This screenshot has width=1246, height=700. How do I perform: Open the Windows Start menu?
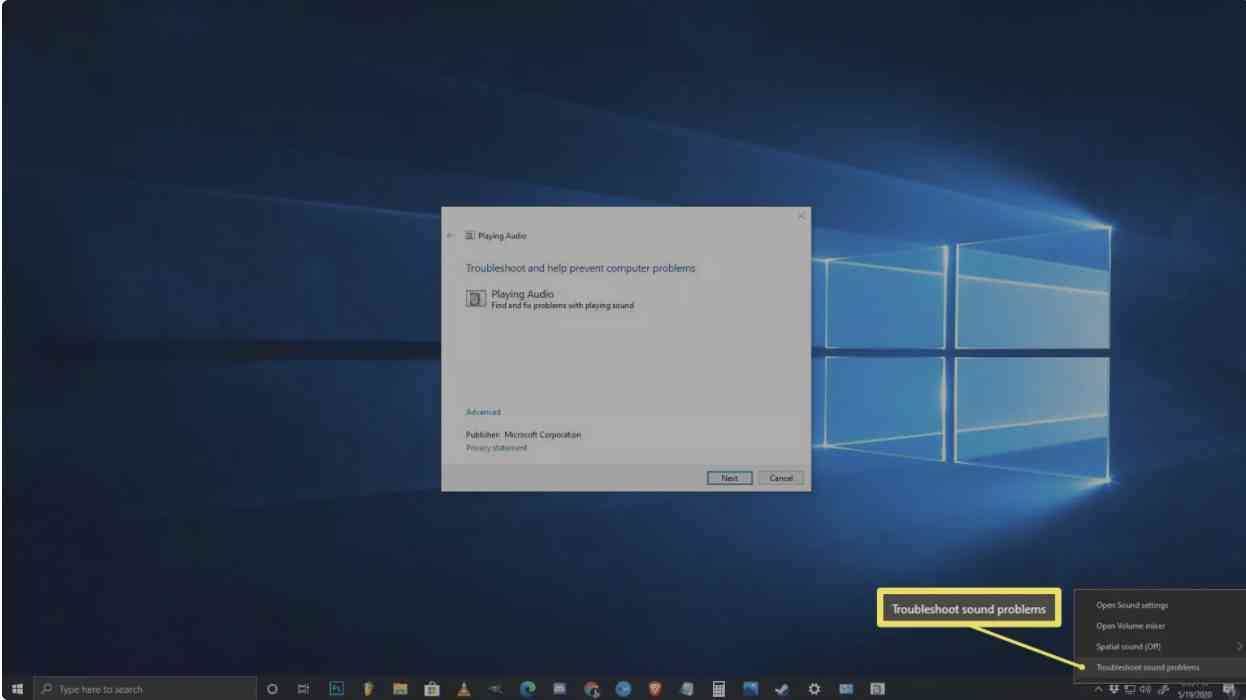pyautogui.click(x=17, y=689)
